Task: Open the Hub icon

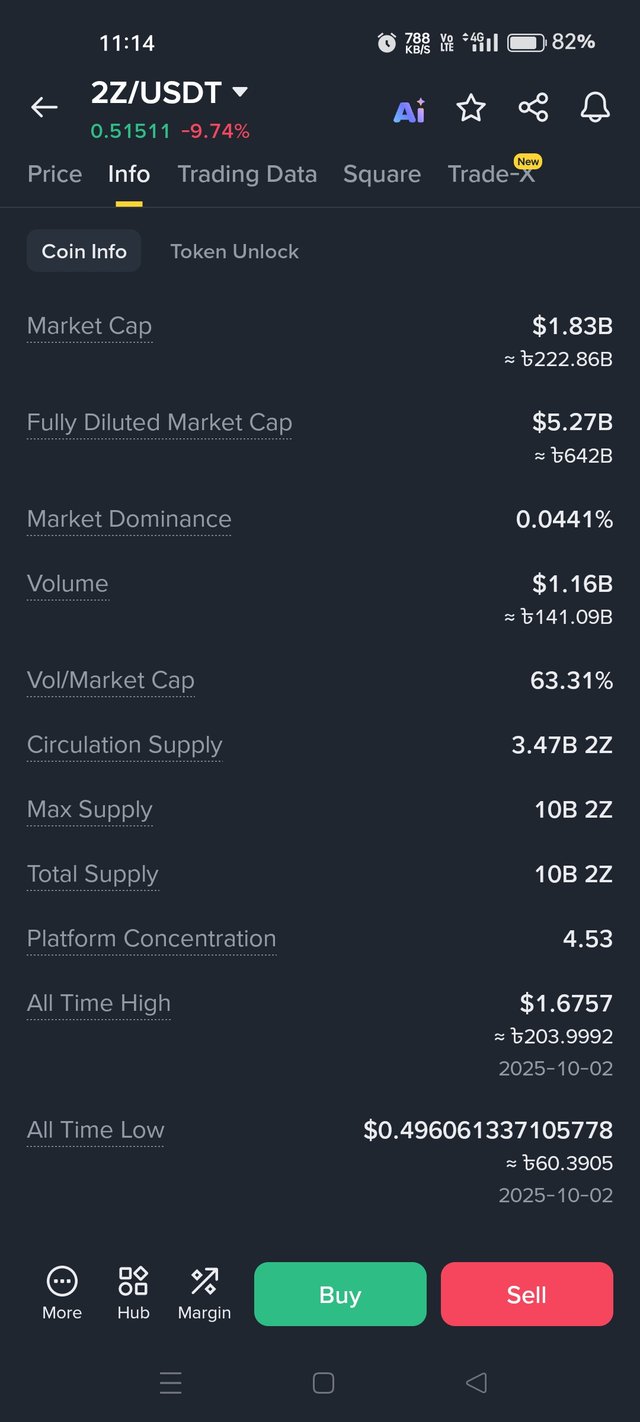Action: click(133, 1292)
